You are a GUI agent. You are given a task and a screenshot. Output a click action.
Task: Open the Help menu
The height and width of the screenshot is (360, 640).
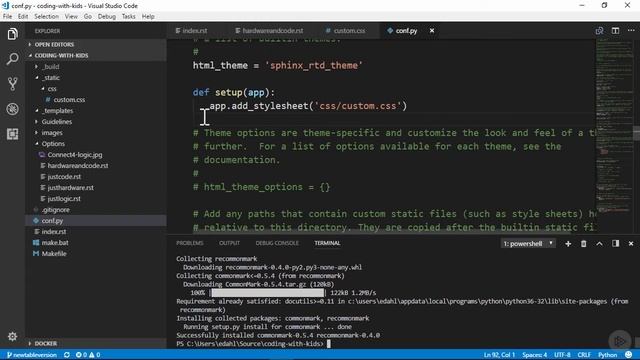point(148,16)
